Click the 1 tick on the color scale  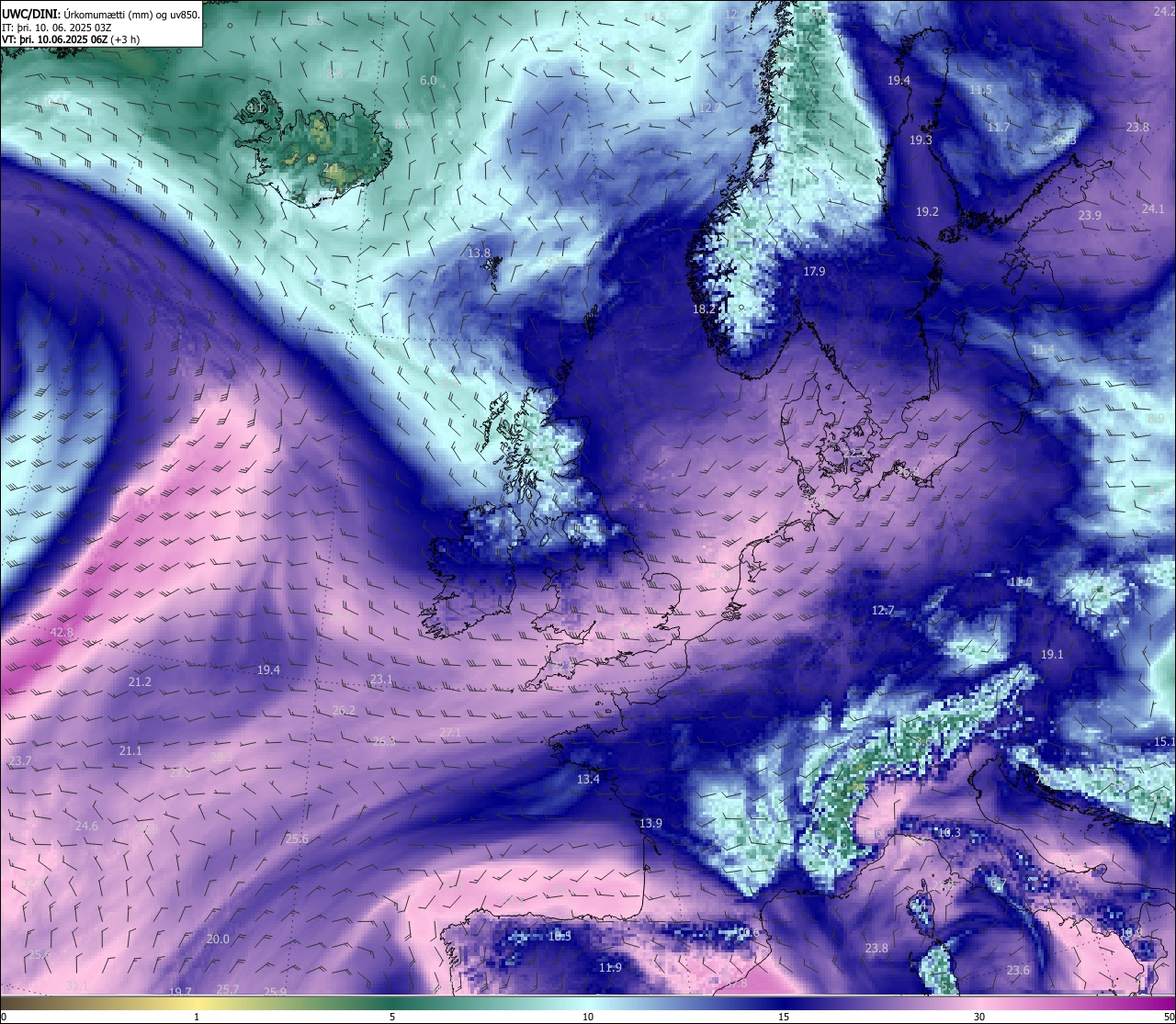[x=196, y=1017]
